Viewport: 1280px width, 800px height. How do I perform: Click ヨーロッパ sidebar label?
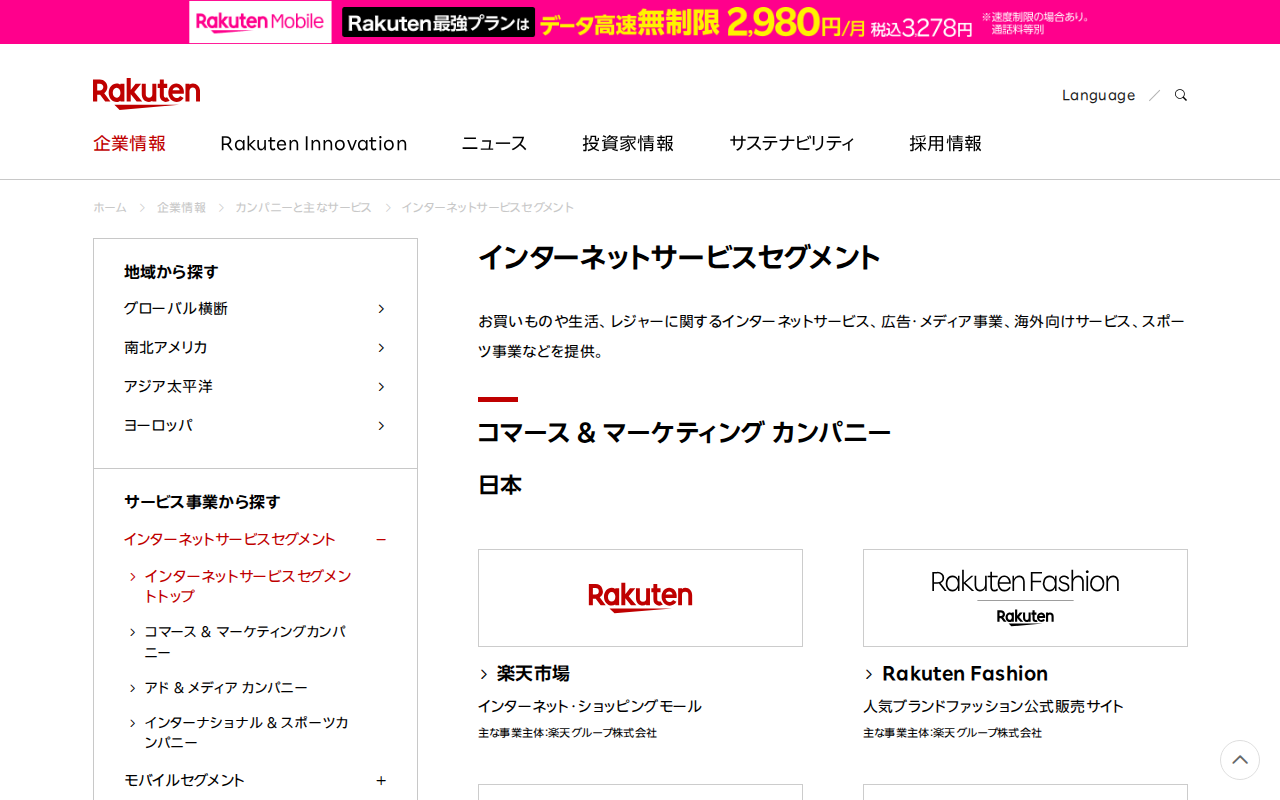point(158,426)
